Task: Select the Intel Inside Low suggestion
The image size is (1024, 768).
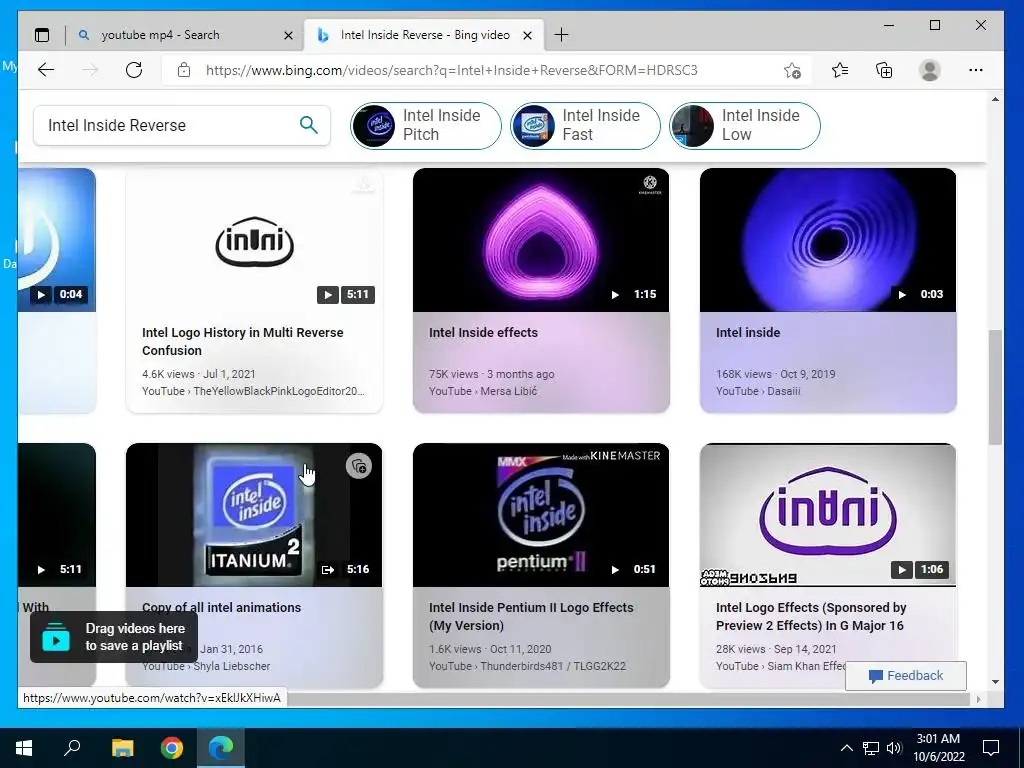Action: pyautogui.click(x=744, y=125)
